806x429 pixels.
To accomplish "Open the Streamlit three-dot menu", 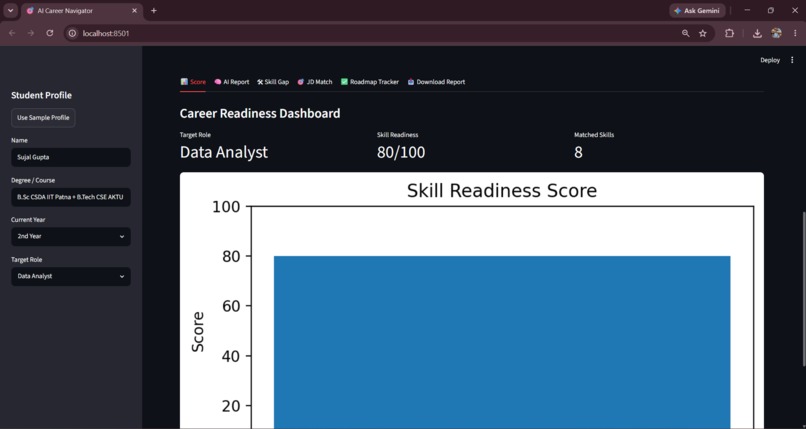I will [792, 60].
